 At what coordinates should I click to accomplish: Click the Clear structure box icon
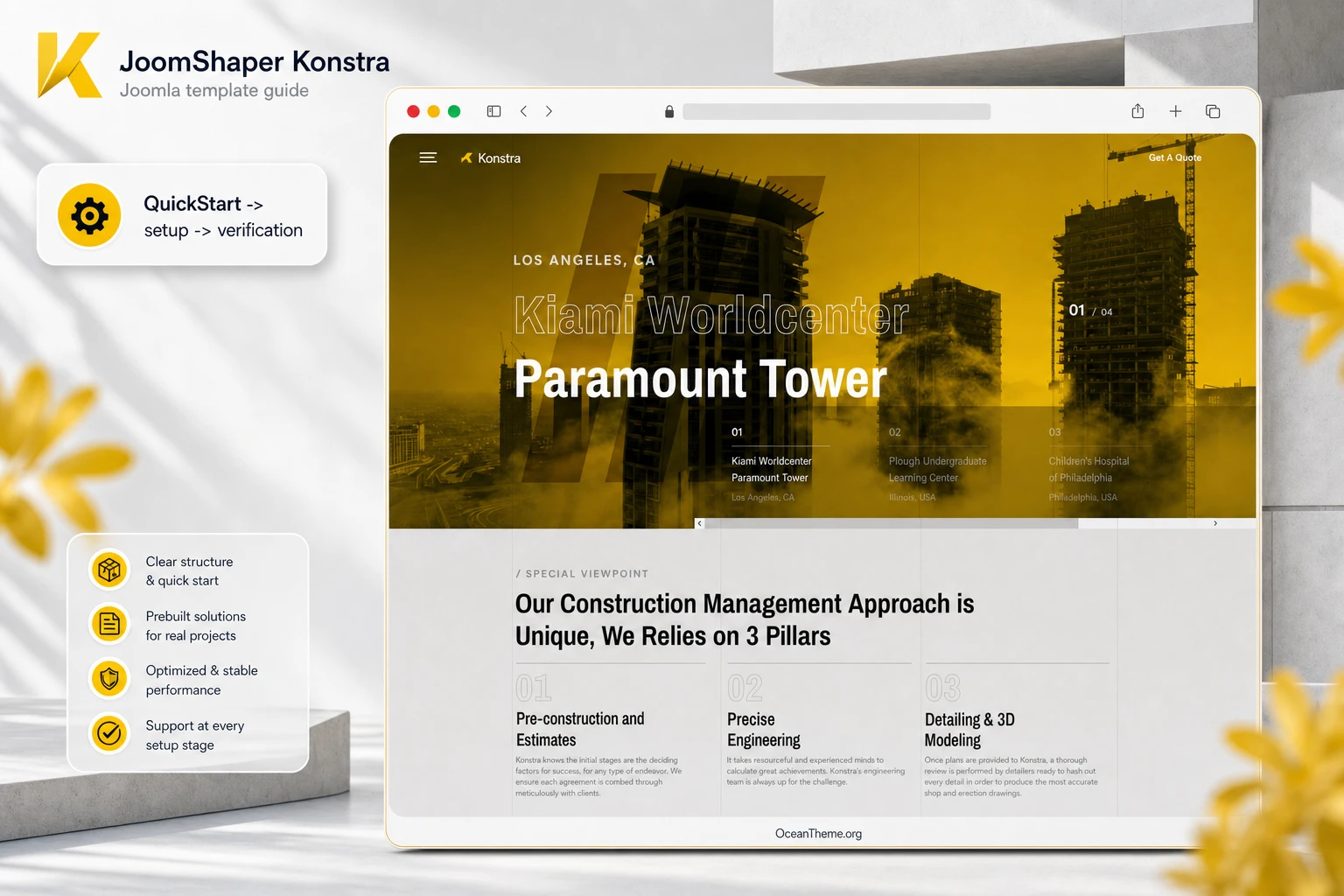coord(109,570)
